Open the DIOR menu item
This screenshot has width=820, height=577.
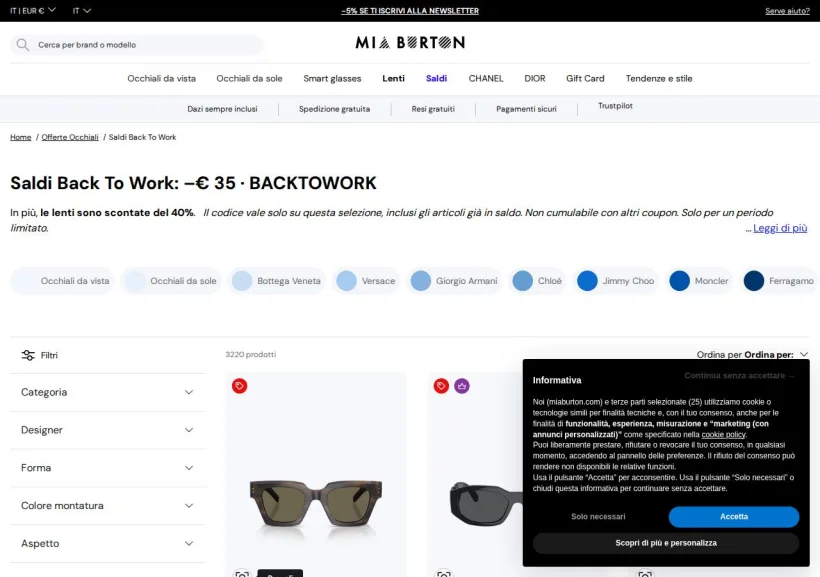pyautogui.click(x=534, y=78)
